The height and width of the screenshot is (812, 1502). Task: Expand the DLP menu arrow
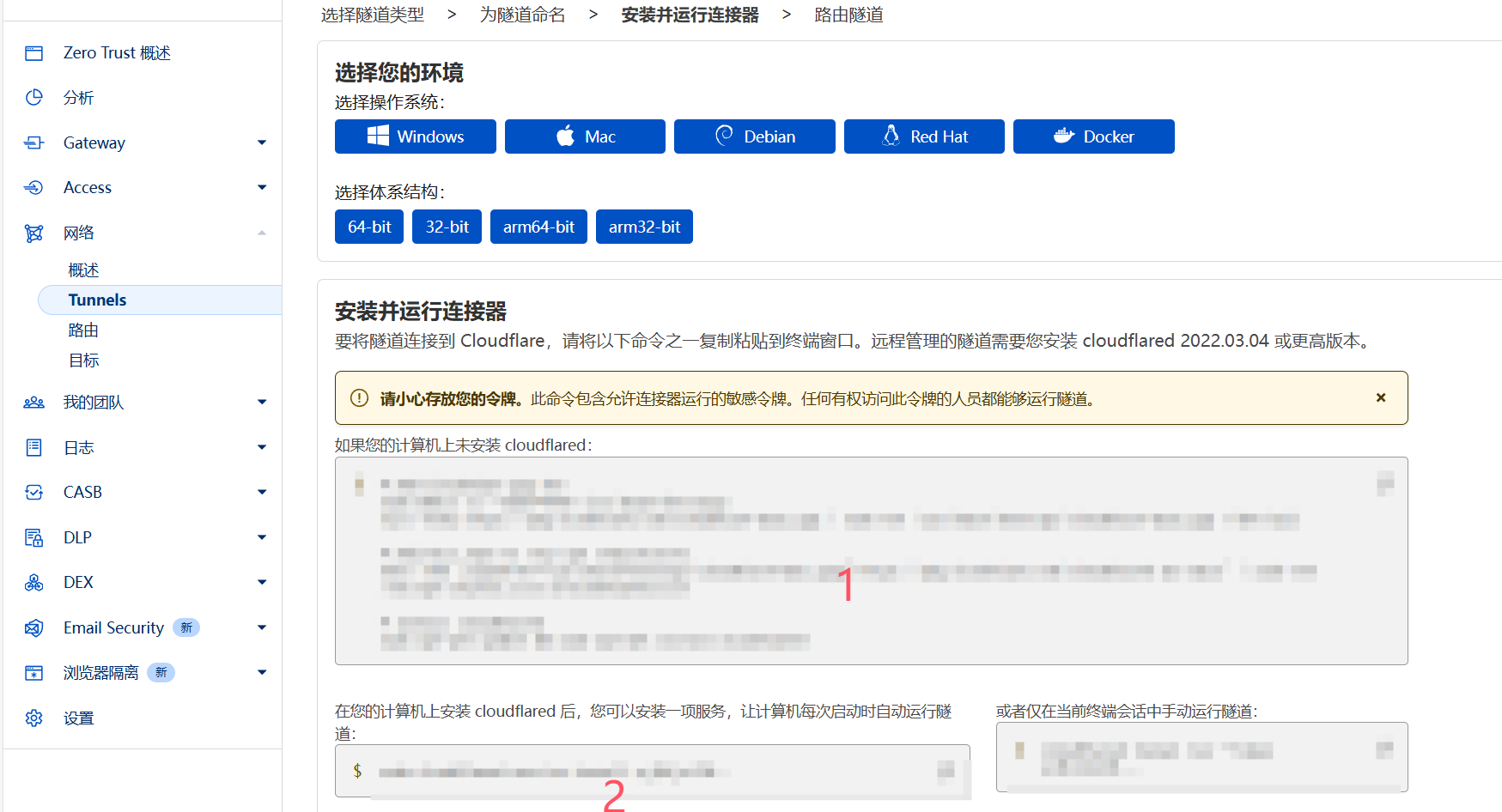click(262, 537)
